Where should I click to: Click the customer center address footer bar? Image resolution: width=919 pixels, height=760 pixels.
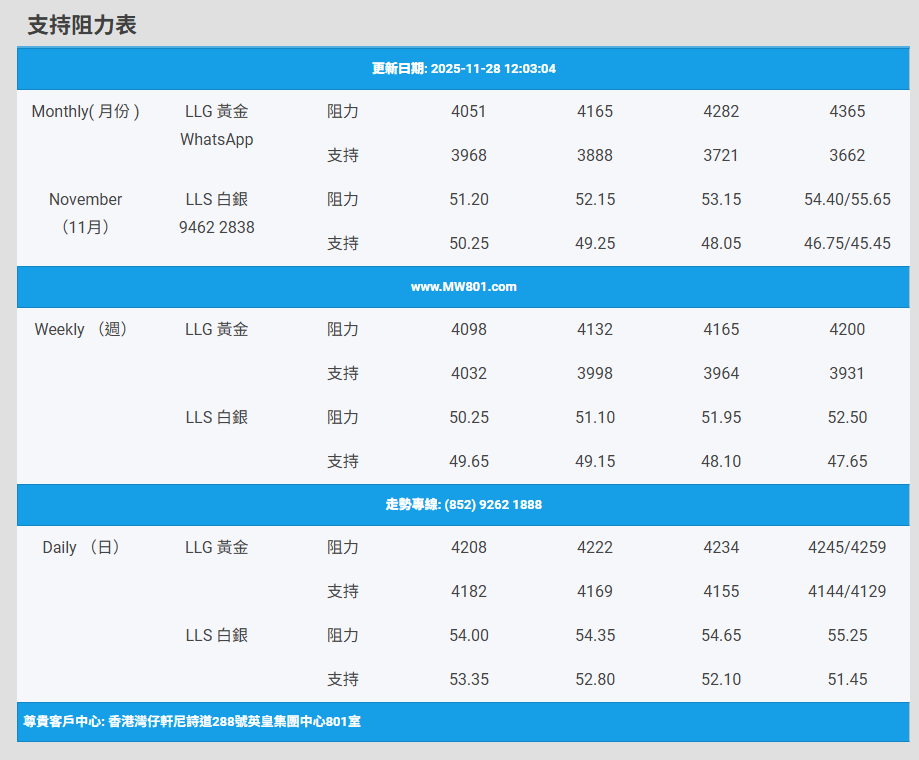point(192,721)
